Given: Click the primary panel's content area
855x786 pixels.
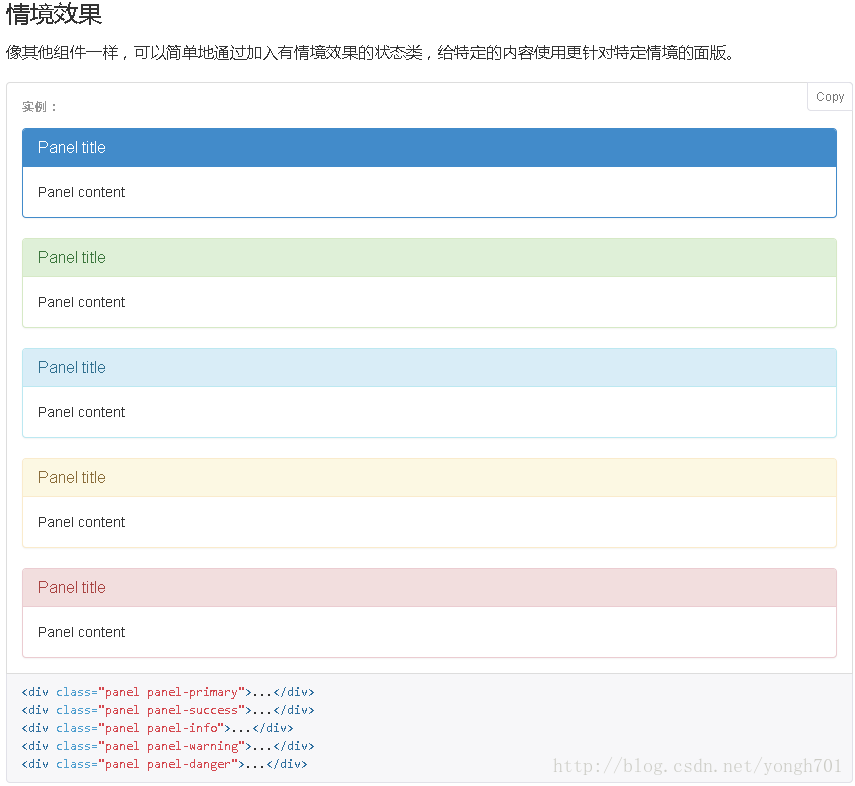Looking at the screenshot, I should click(429, 192).
